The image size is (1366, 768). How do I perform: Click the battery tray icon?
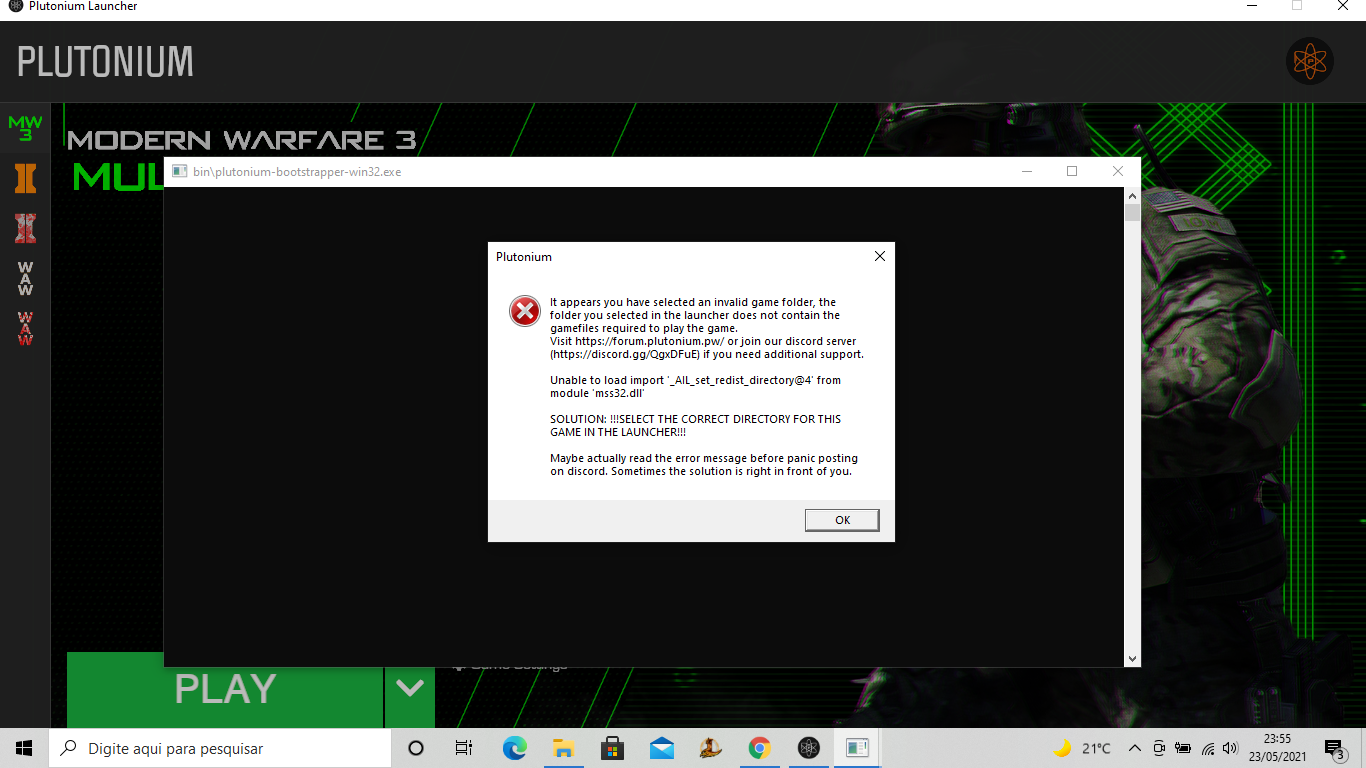1183,748
